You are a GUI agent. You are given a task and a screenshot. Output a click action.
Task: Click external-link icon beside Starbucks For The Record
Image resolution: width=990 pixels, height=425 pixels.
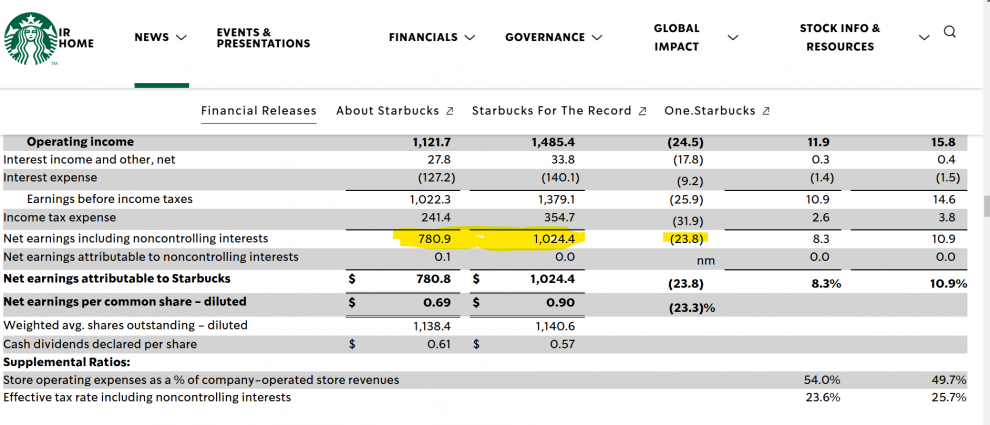642,111
